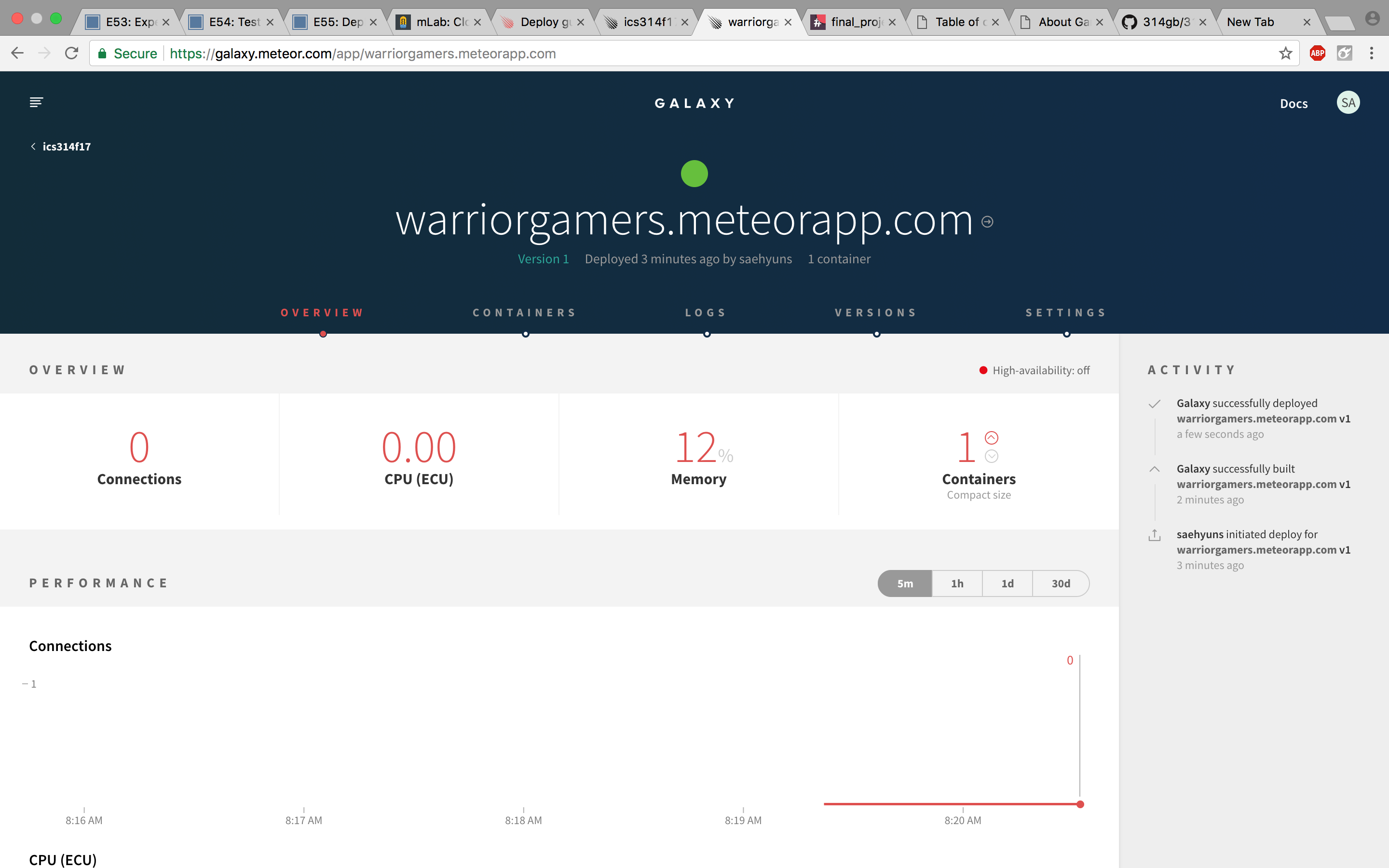Go back with the browser back arrow
1389x868 pixels.
[x=17, y=54]
